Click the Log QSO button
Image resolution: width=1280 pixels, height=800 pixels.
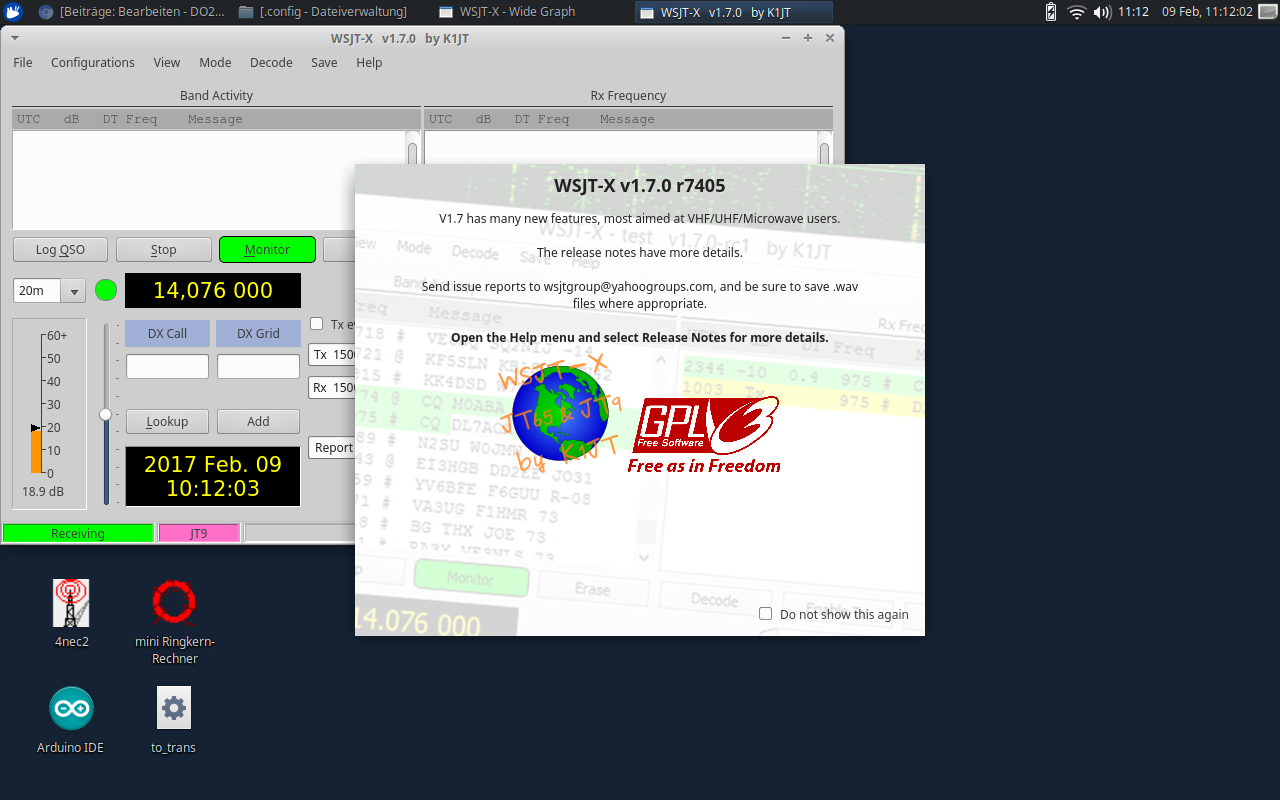click(x=61, y=250)
